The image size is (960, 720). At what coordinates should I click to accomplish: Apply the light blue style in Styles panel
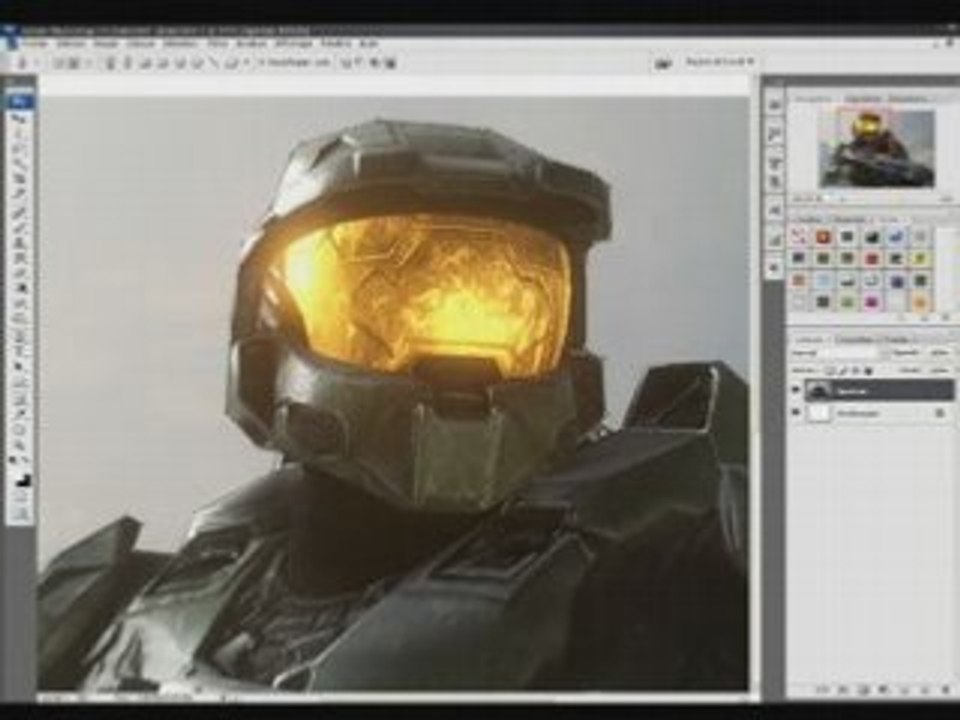pos(823,281)
